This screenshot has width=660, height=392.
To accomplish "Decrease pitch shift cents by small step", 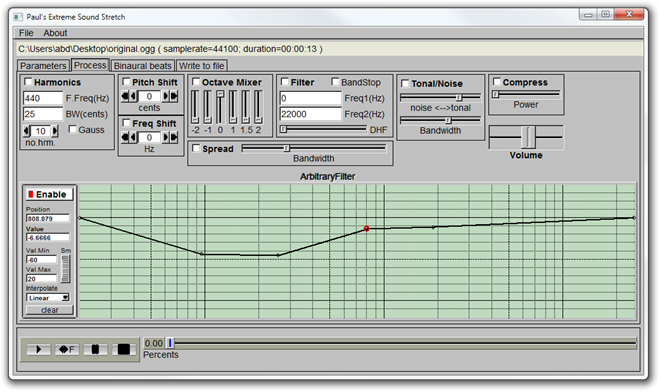I will pyautogui.click(x=133, y=96).
